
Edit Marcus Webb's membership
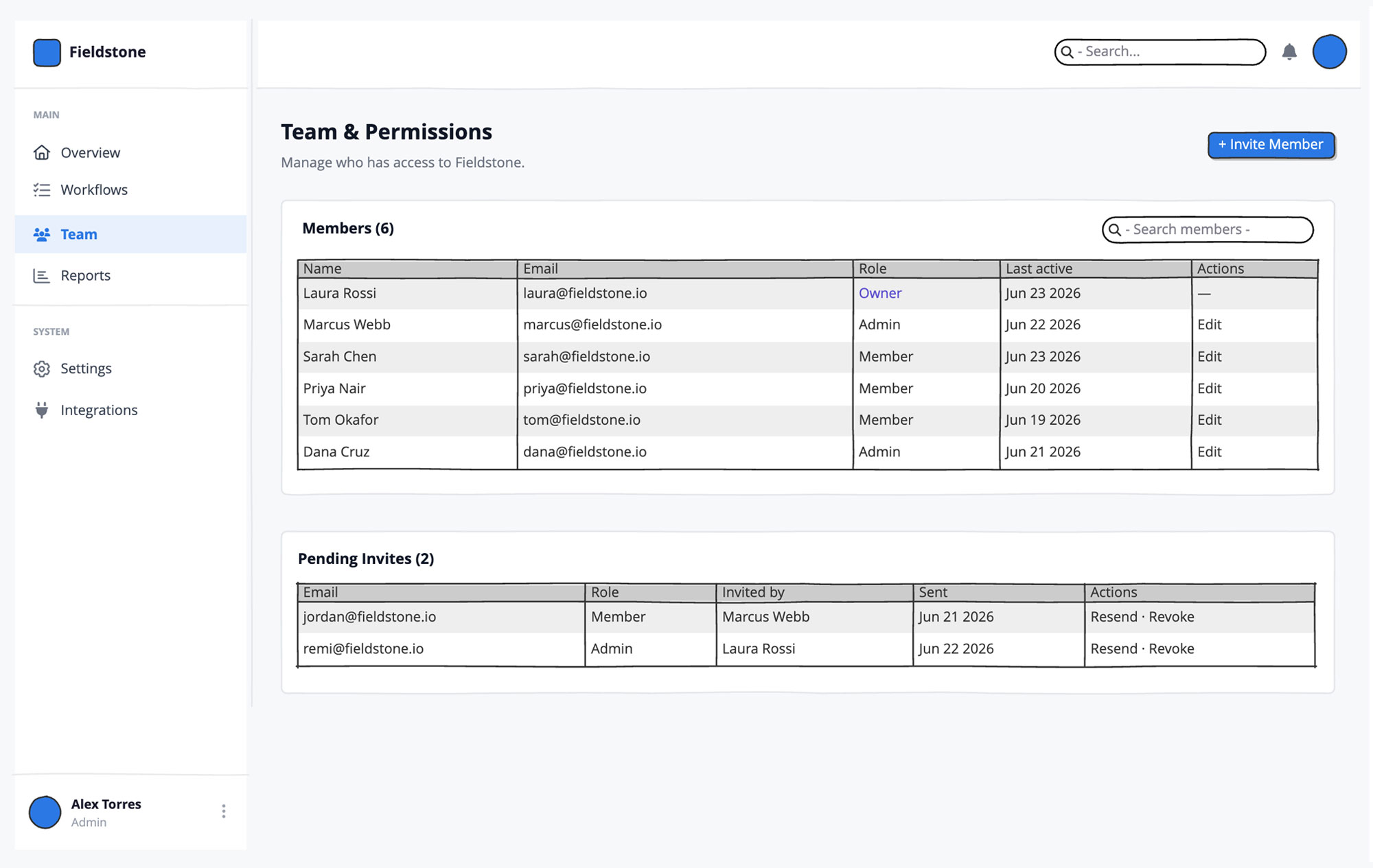click(x=1210, y=325)
